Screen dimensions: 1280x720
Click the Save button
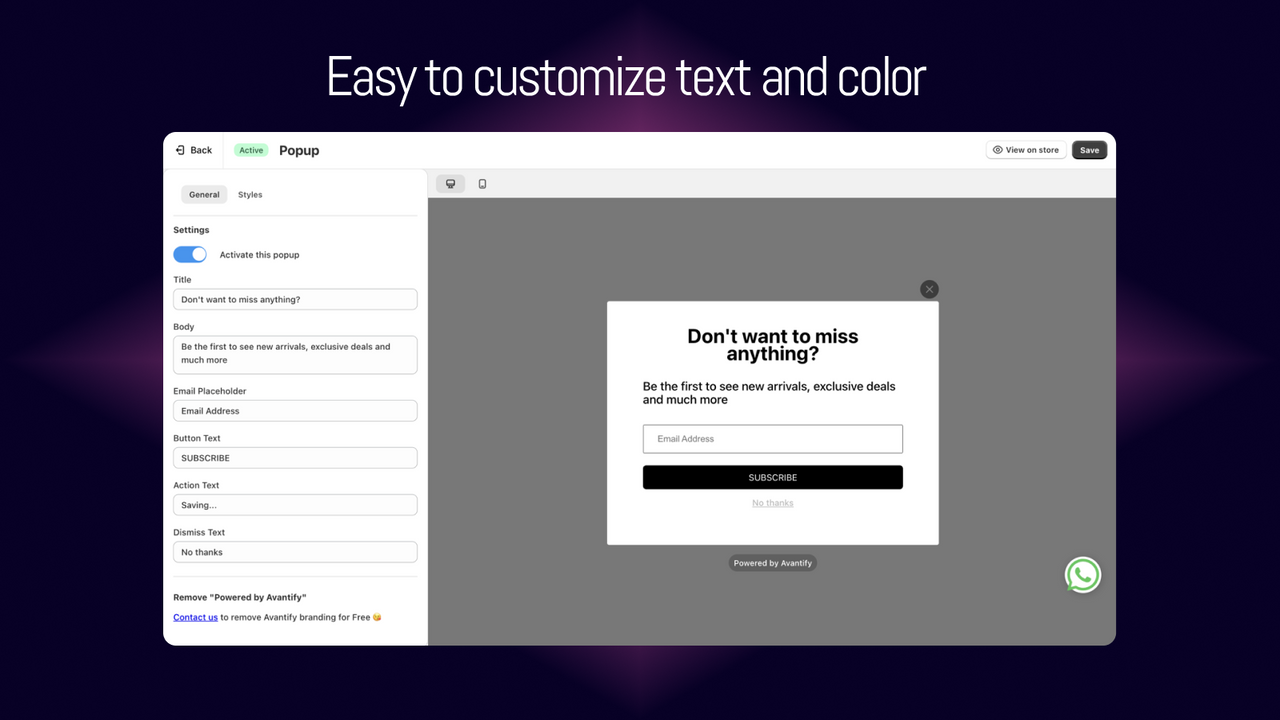[x=1090, y=150]
